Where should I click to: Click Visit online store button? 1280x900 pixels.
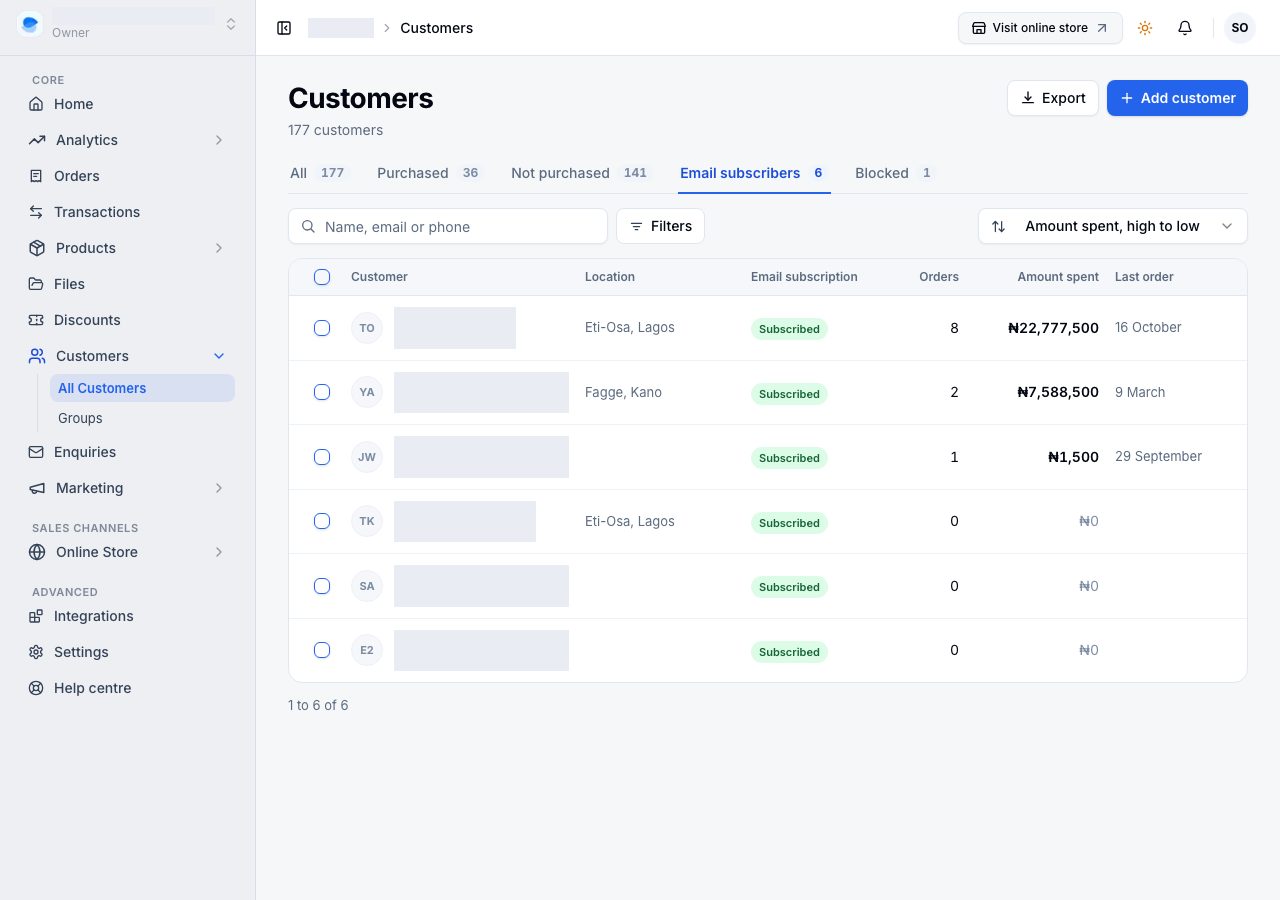pyautogui.click(x=1040, y=28)
